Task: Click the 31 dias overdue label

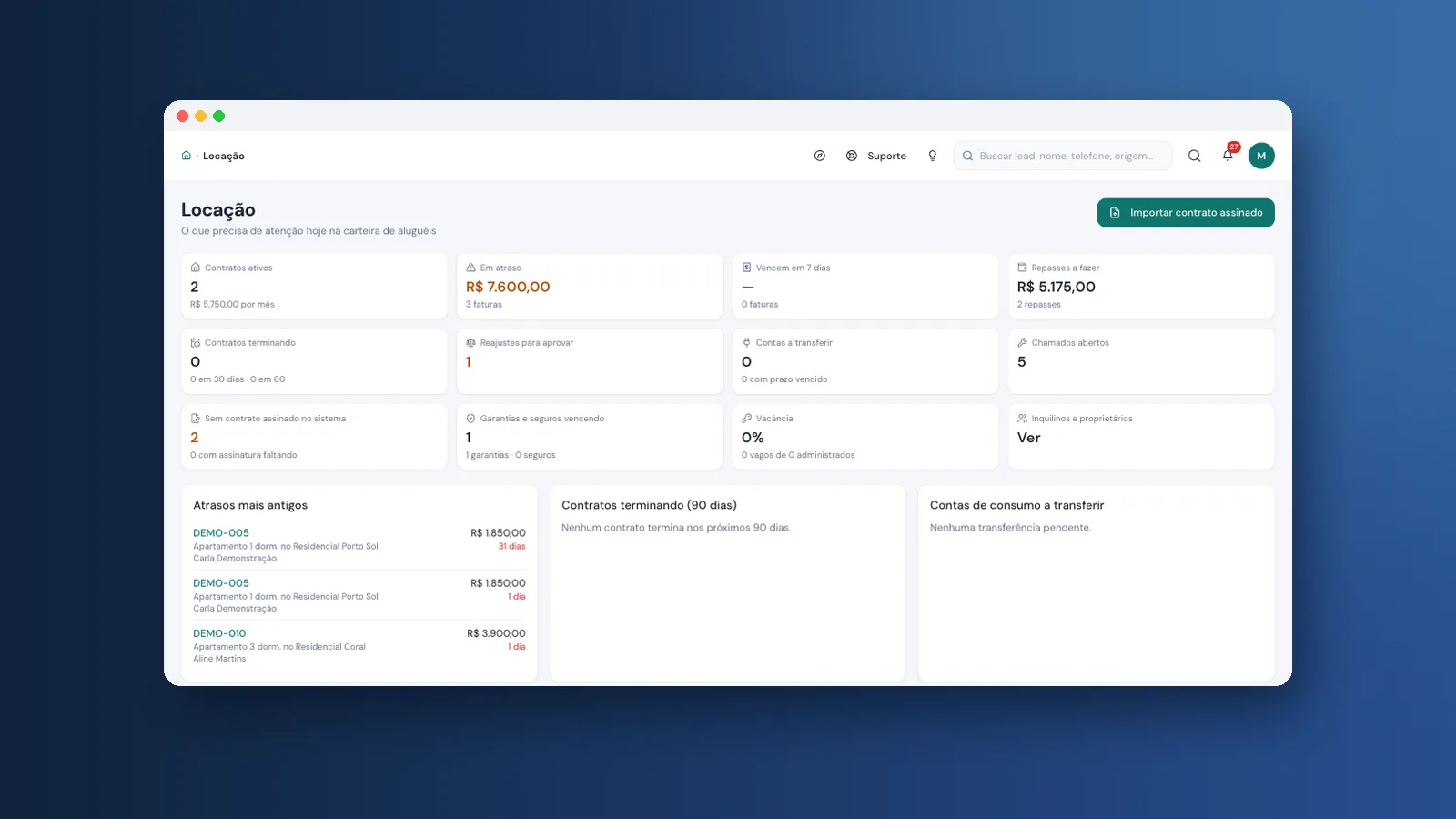Action: [511, 547]
